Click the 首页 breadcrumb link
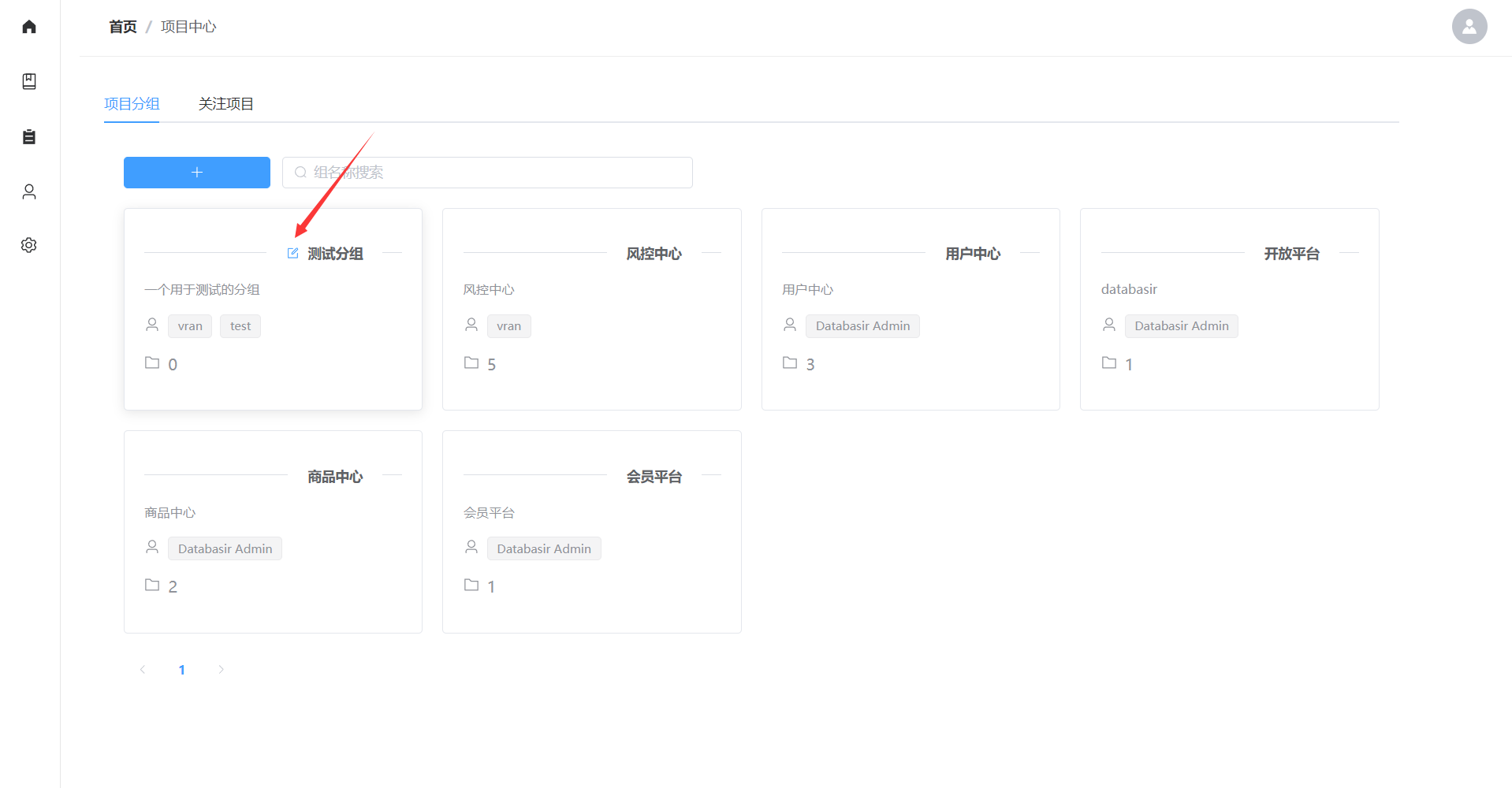 point(122,27)
